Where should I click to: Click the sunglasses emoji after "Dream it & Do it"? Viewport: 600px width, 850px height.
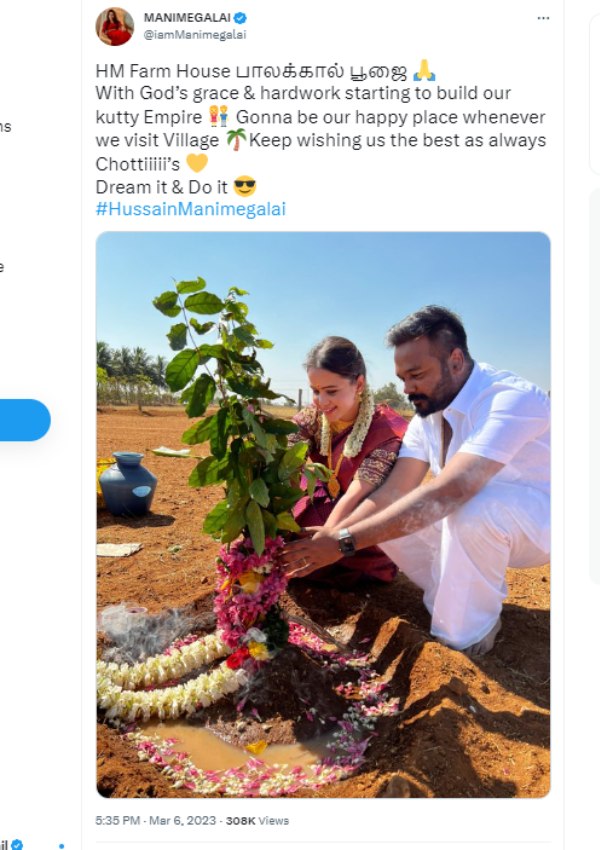(243, 187)
